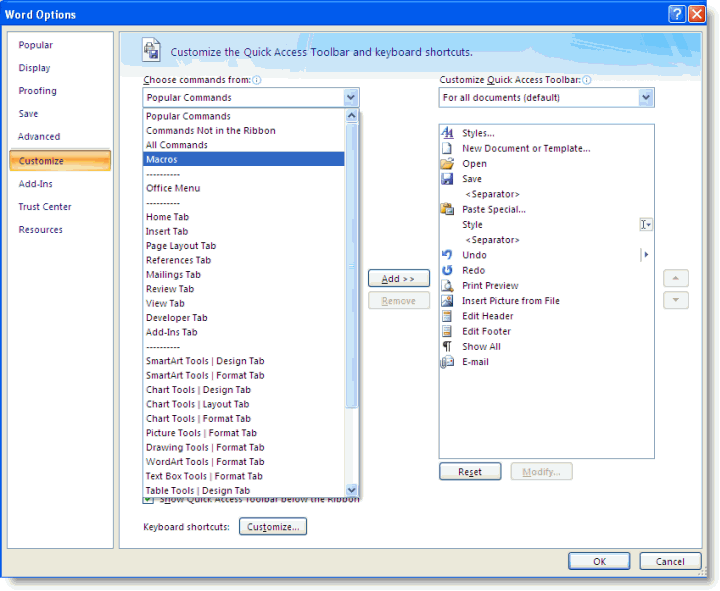Click the Help question mark icon
The width and height of the screenshot is (720, 591).
[677, 14]
